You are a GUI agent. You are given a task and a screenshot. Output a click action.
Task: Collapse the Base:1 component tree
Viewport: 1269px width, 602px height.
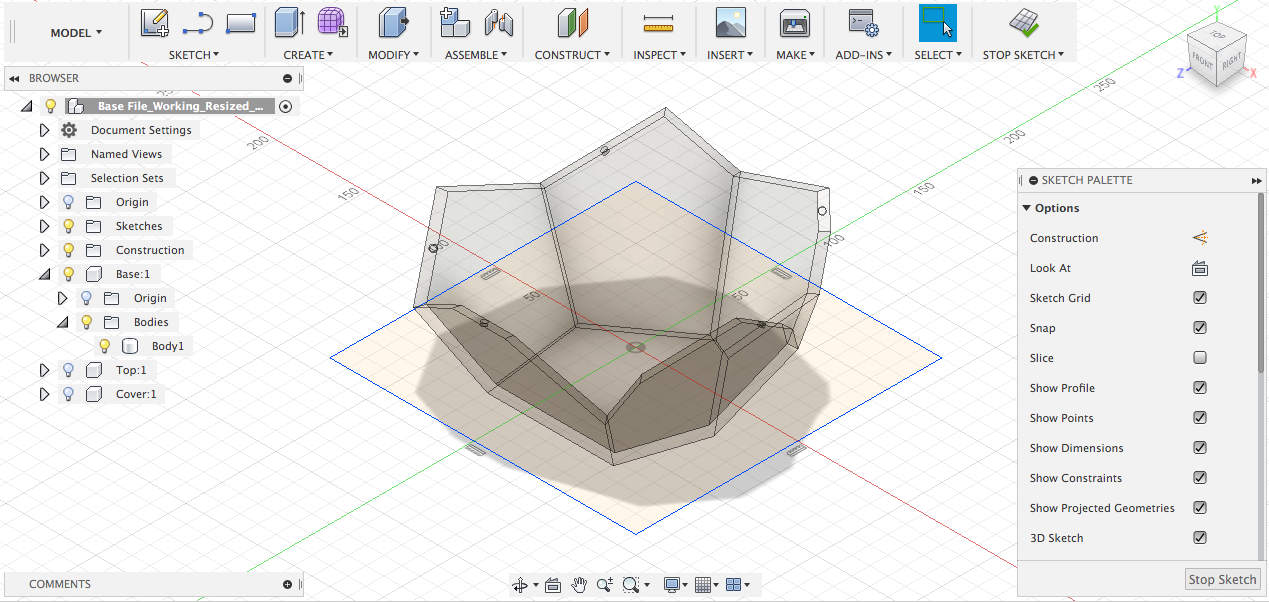click(44, 274)
